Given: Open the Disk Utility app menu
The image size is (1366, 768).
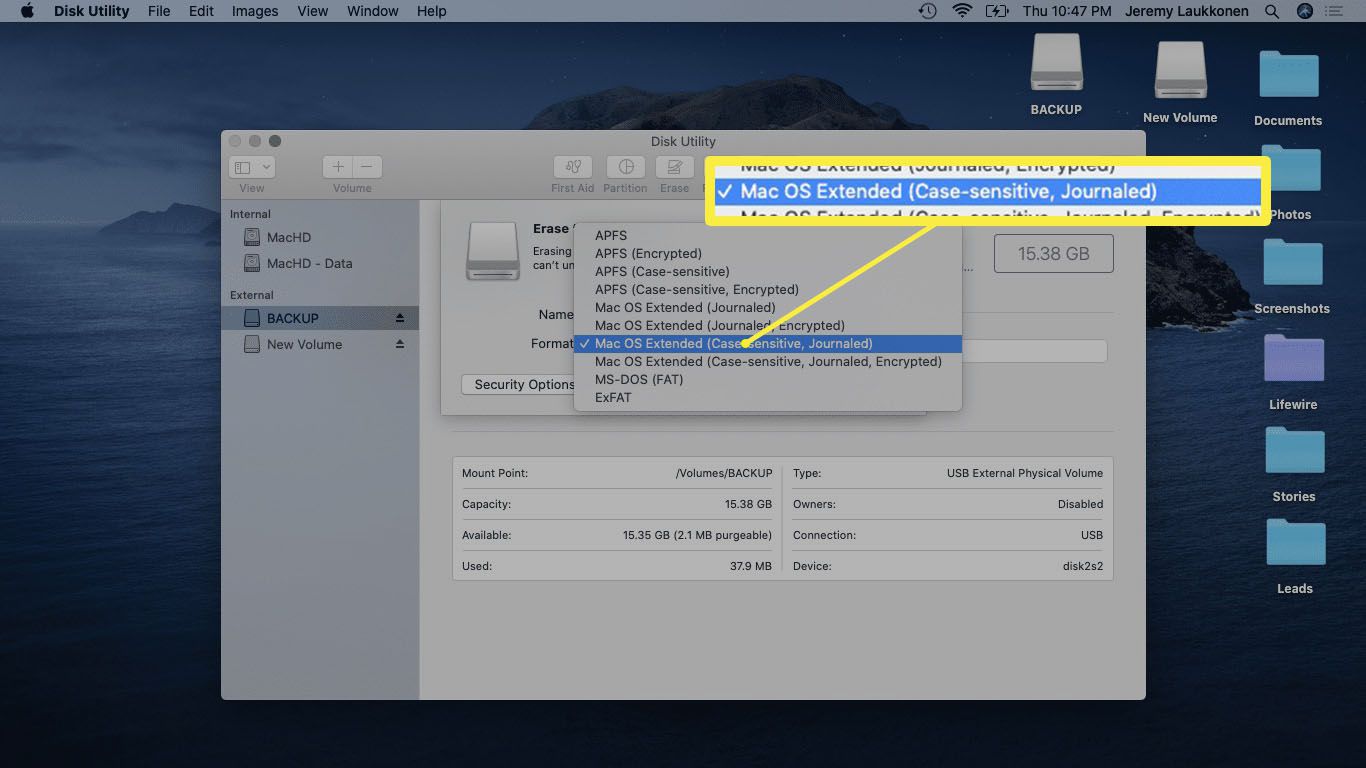Looking at the screenshot, I should pyautogui.click(x=89, y=11).
